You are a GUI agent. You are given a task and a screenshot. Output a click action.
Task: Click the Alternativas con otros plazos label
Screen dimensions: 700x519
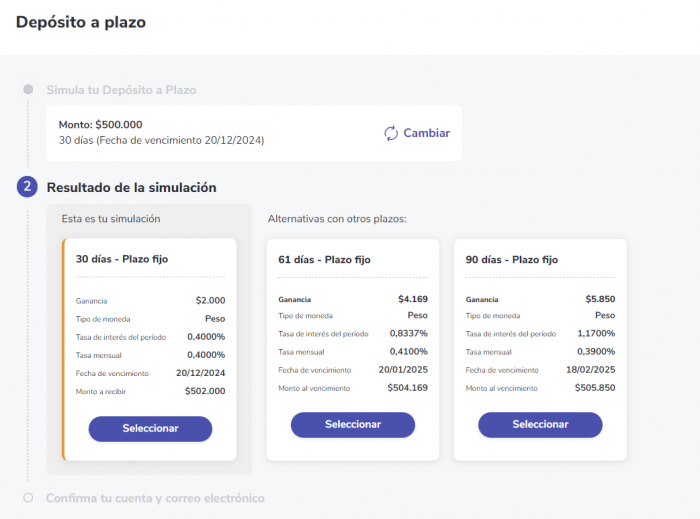337,219
